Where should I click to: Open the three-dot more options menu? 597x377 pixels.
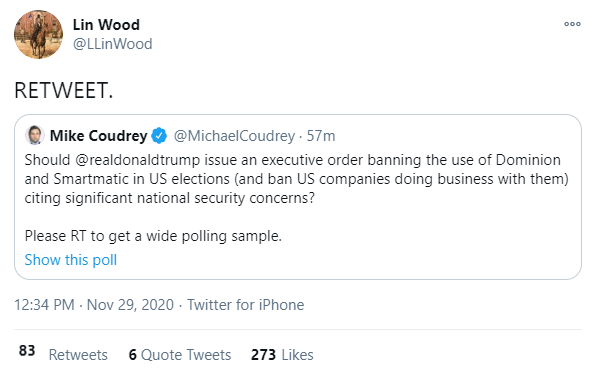(572, 24)
